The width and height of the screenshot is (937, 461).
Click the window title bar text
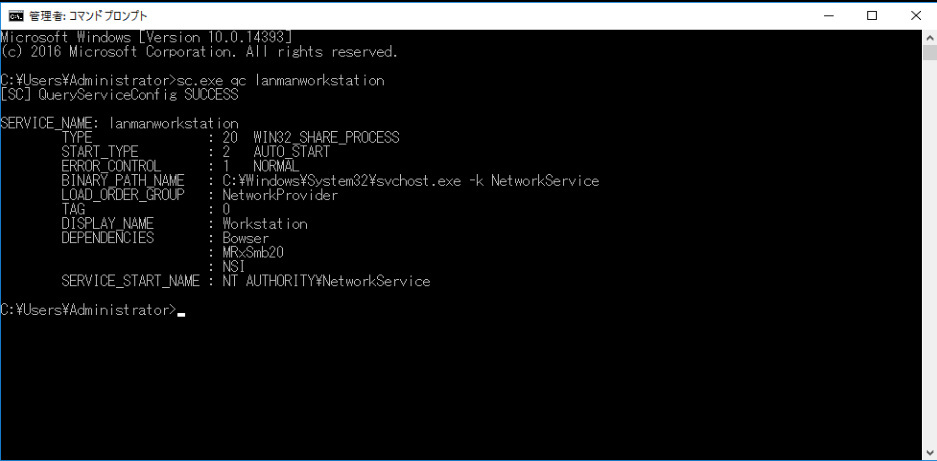pos(88,16)
